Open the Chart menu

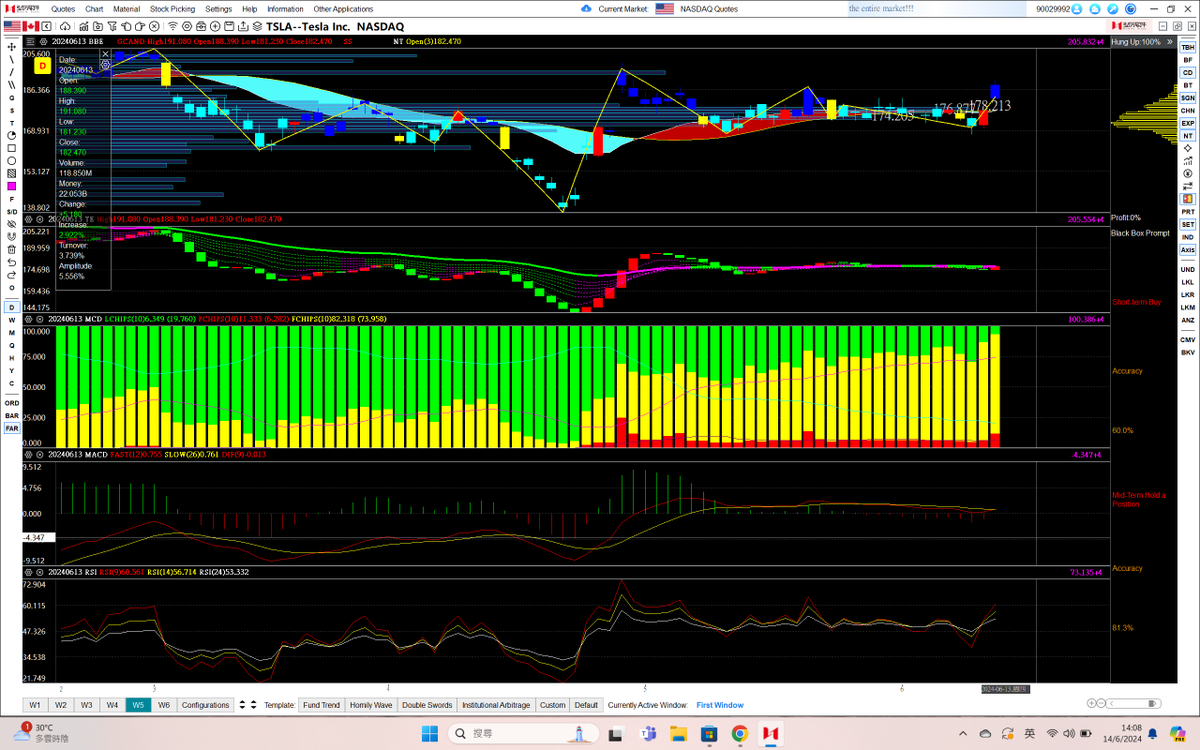94,9
